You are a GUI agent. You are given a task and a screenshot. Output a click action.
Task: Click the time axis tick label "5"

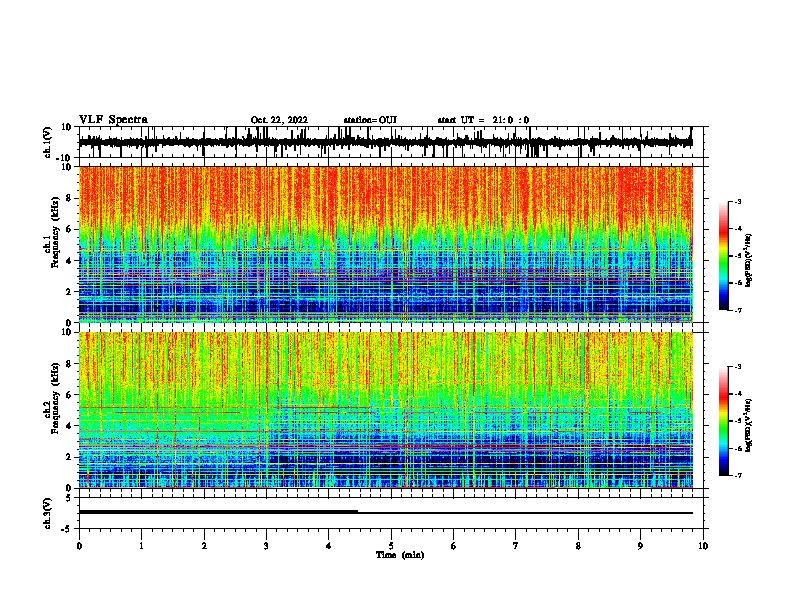[x=391, y=546]
